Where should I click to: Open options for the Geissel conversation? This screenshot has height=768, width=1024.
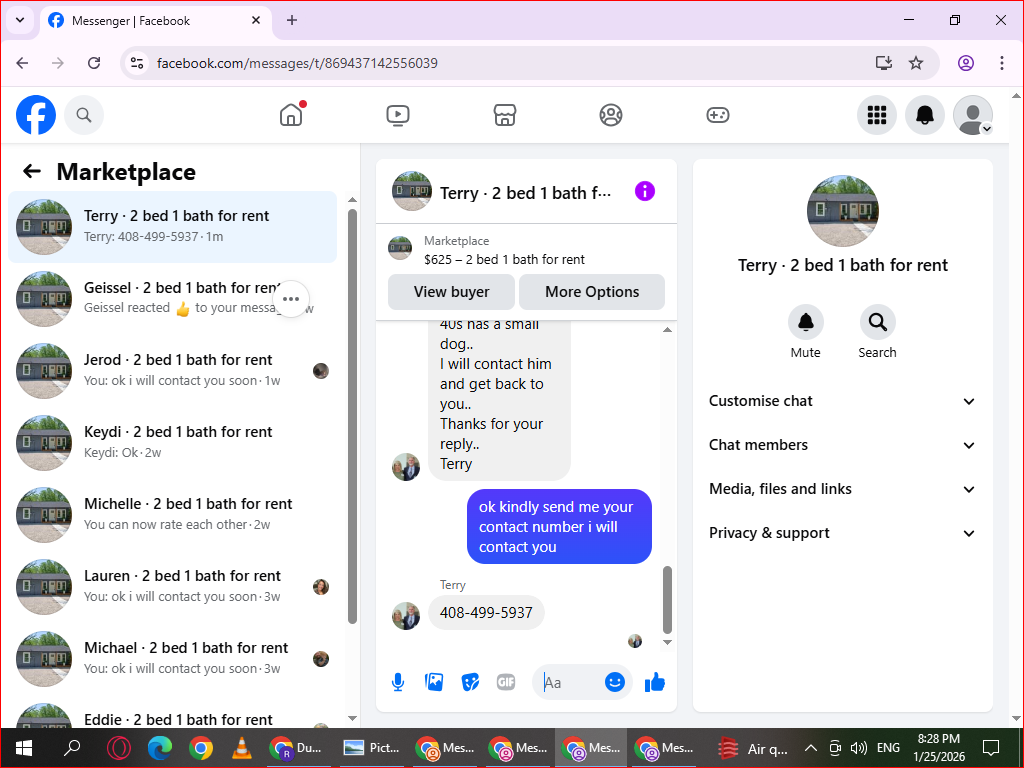tap(291, 299)
